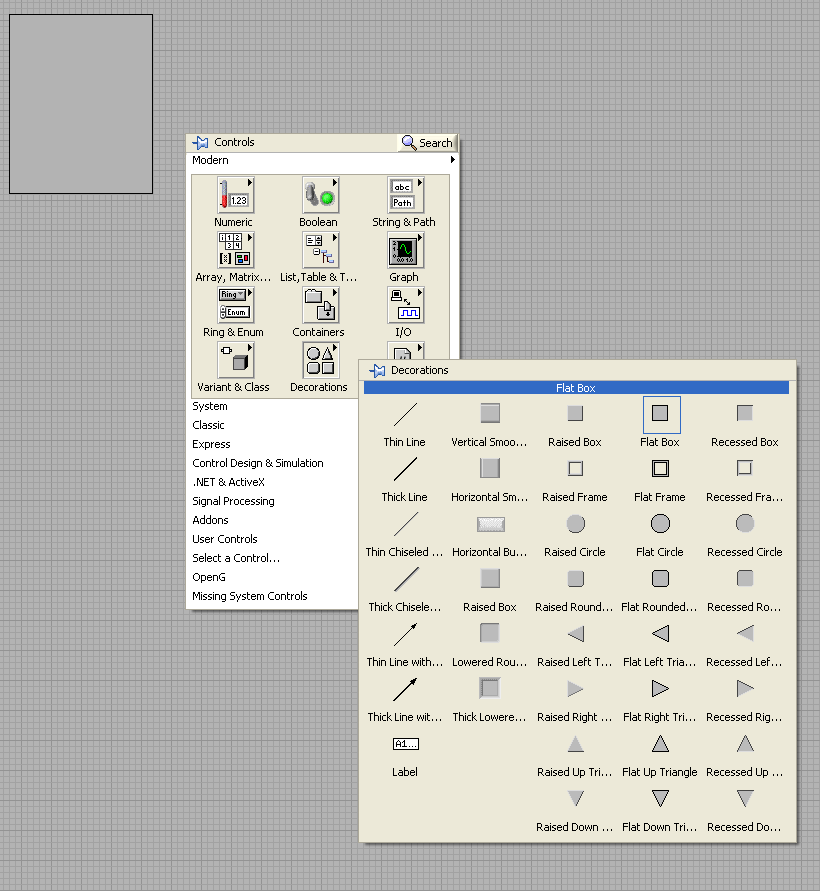Viewport: 820px width, 891px height.
Task: Select the Thin Line decoration
Action: click(x=405, y=414)
